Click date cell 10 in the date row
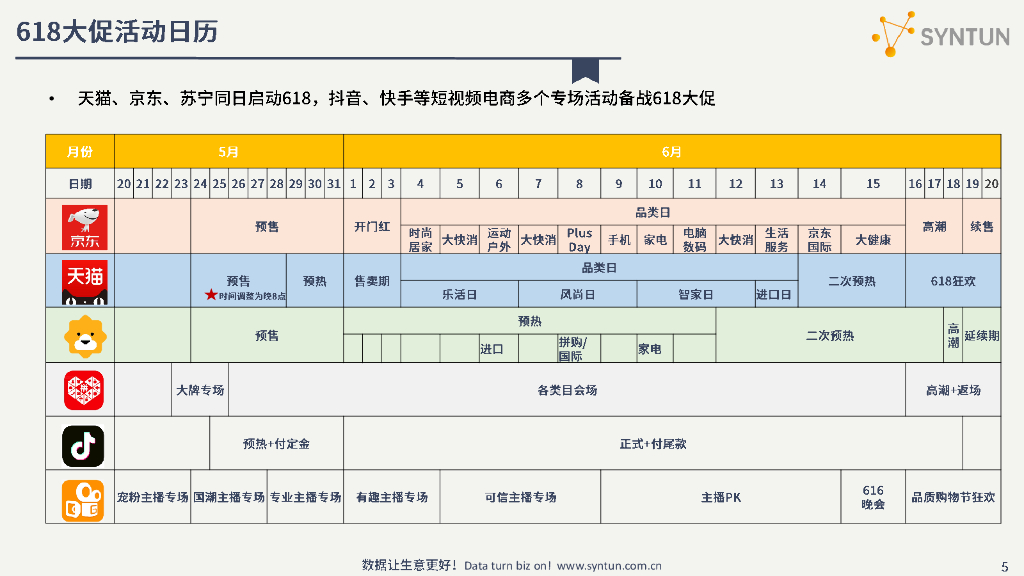 tap(655, 184)
